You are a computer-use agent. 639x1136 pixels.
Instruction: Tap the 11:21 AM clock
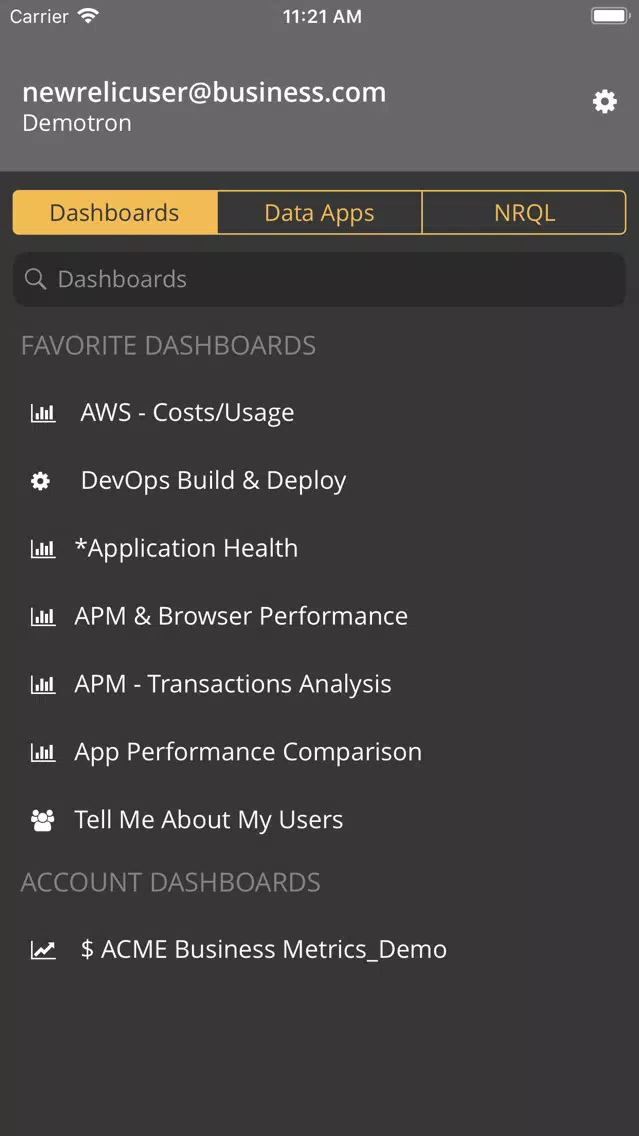(x=322, y=16)
